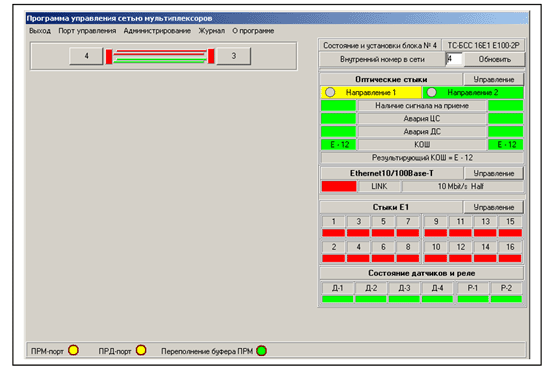Open the Журнал menu
Viewport: 560px width, 378px height.
coord(211,31)
